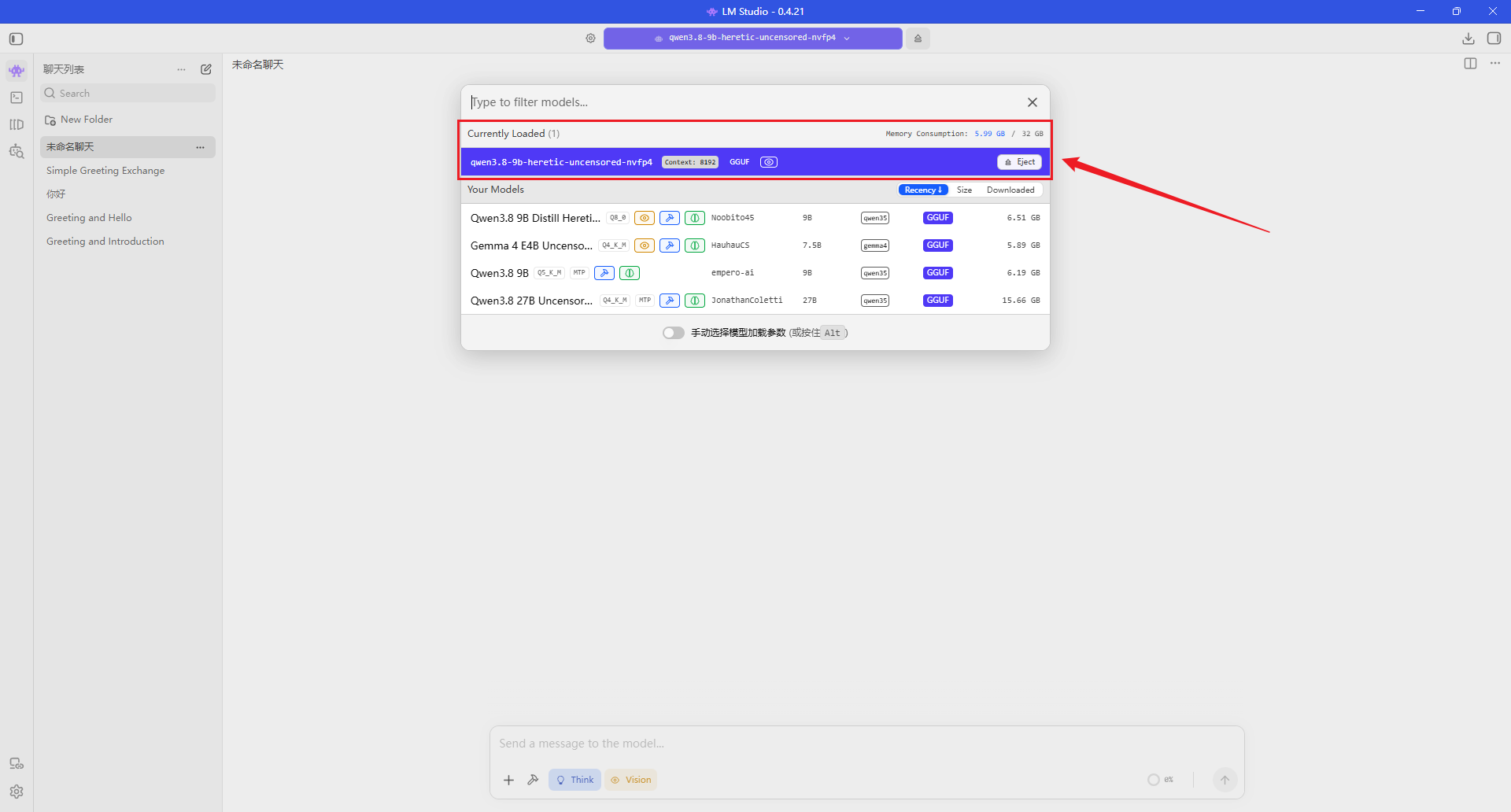Click the Context: 8192 badge

pyautogui.click(x=690, y=162)
